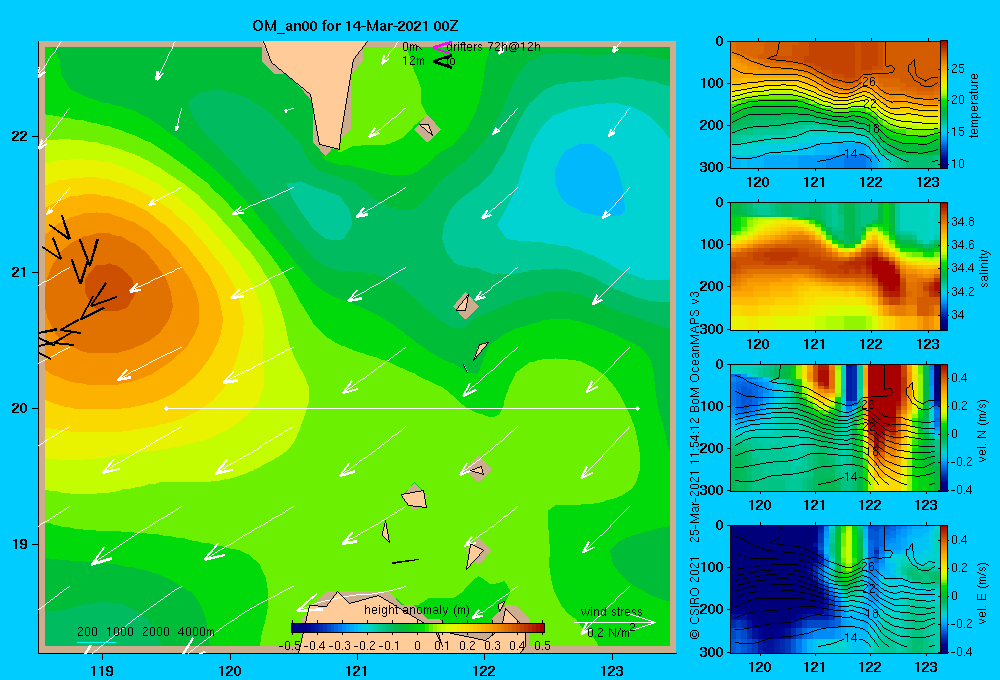Click the '0.5' end tick on height anomaly bar
The width and height of the screenshot is (1000, 680).
point(543,646)
